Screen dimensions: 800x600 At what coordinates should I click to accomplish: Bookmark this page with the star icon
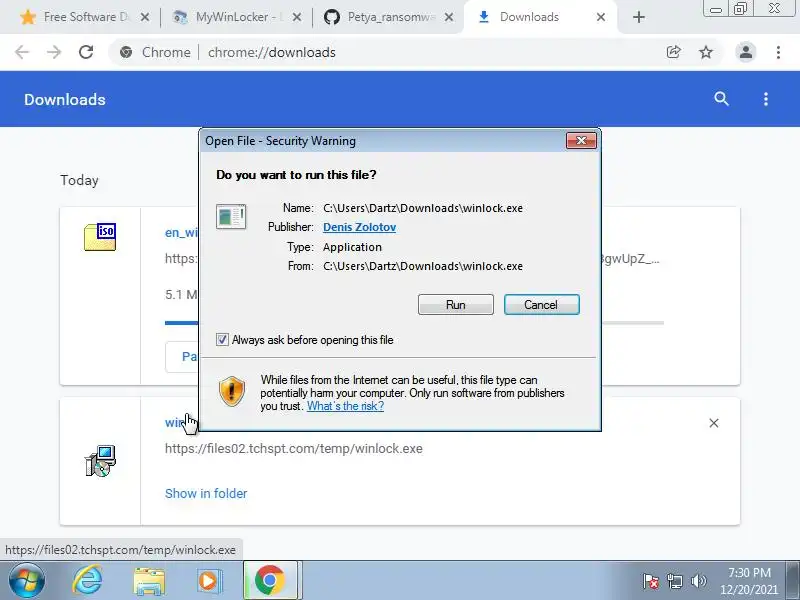[706, 52]
